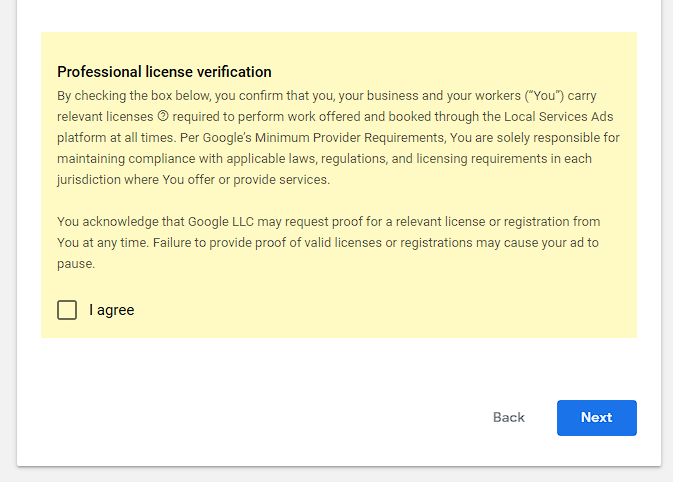Click the help icon beside relevant licenses
Viewport: 673px width, 482px height.
pyautogui.click(x=163, y=117)
